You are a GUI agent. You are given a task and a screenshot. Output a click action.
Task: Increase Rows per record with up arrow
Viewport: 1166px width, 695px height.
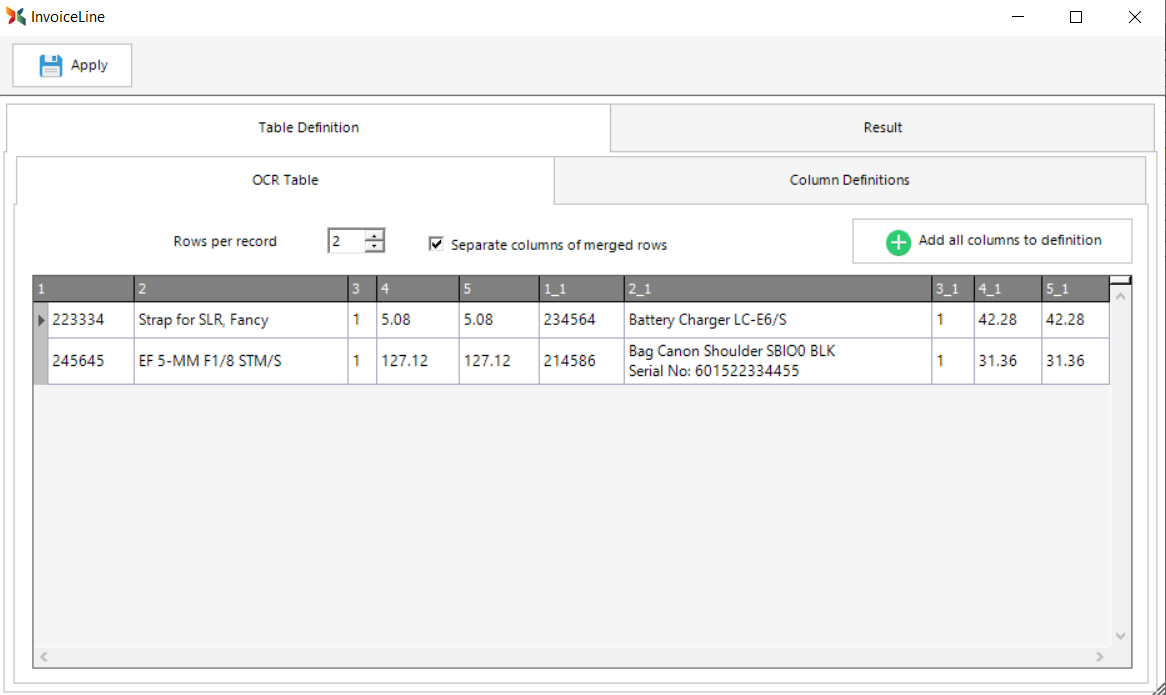pos(374,236)
